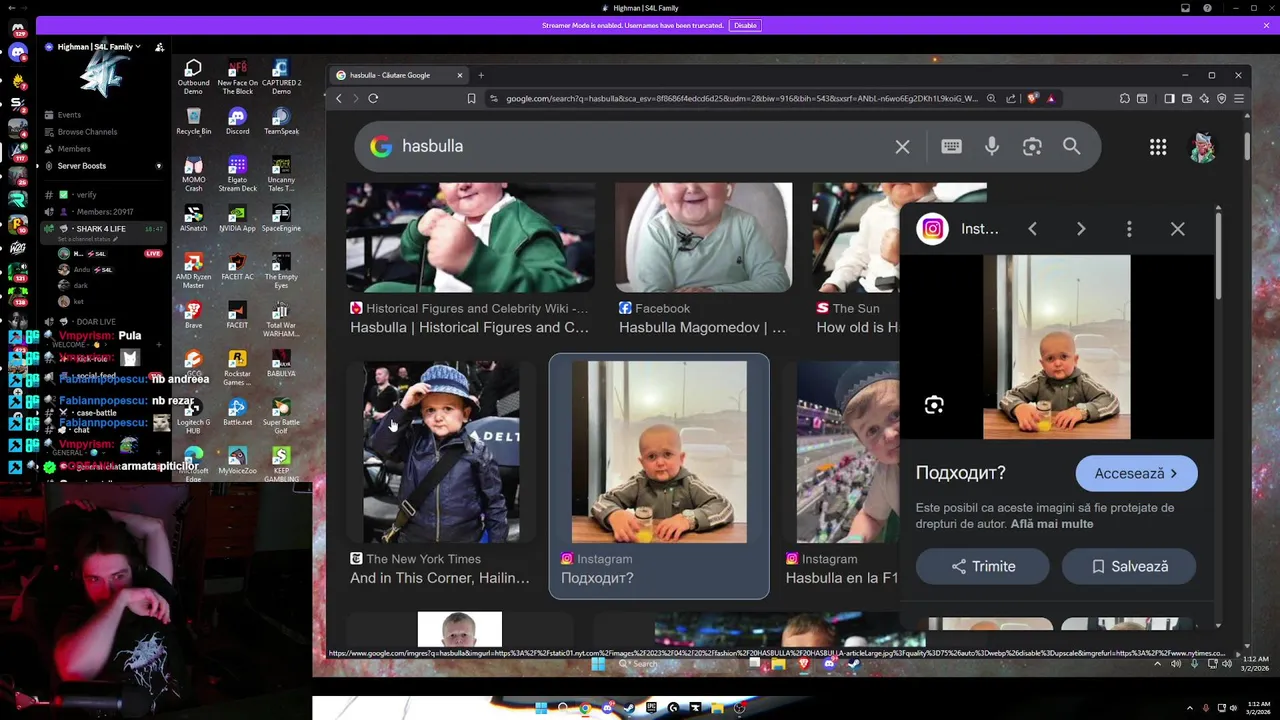
Task: Click the Brave Rewards triangle icon
Action: click(1050, 98)
